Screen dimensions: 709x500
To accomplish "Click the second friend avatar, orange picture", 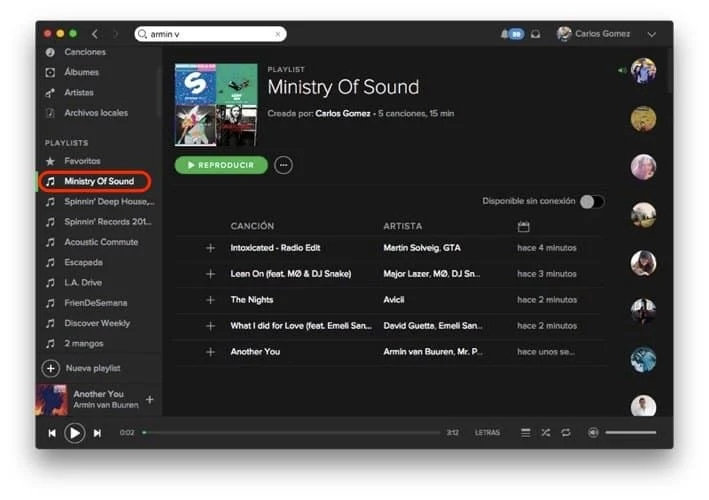I will (643, 119).
